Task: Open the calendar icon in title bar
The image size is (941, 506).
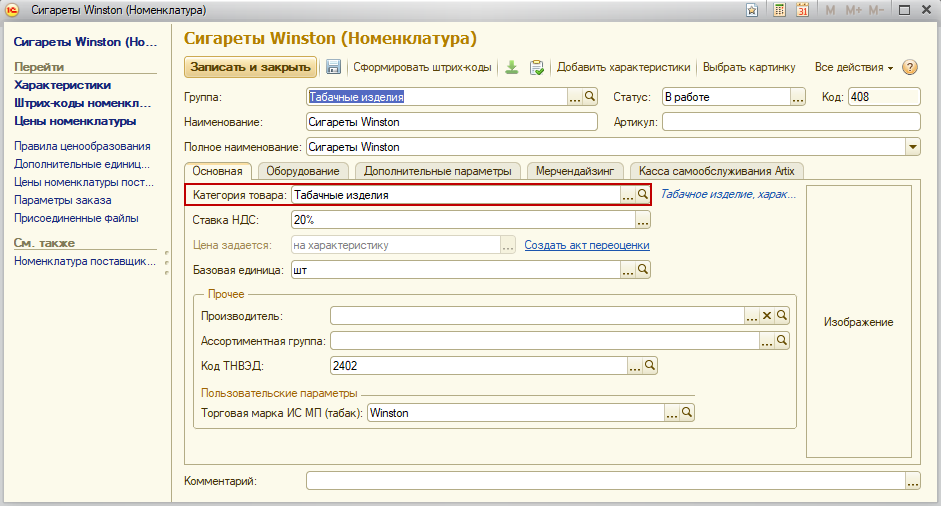Action: (802, 10)
